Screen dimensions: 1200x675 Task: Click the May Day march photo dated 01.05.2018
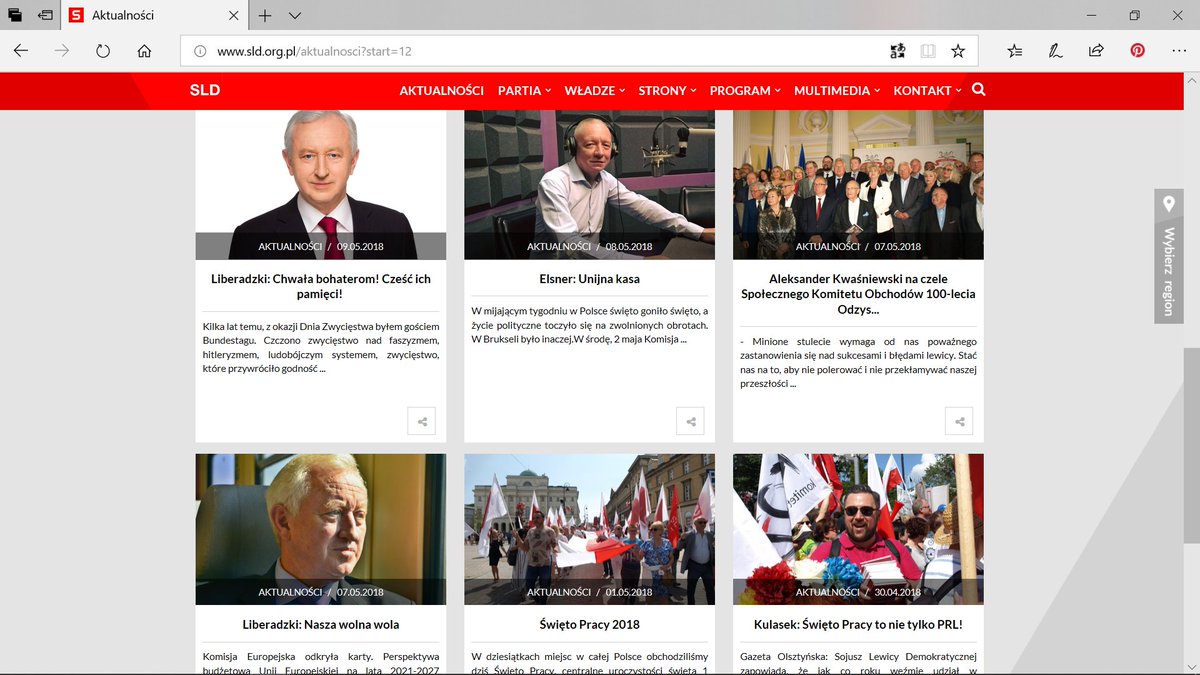click(x=589, y=529)
